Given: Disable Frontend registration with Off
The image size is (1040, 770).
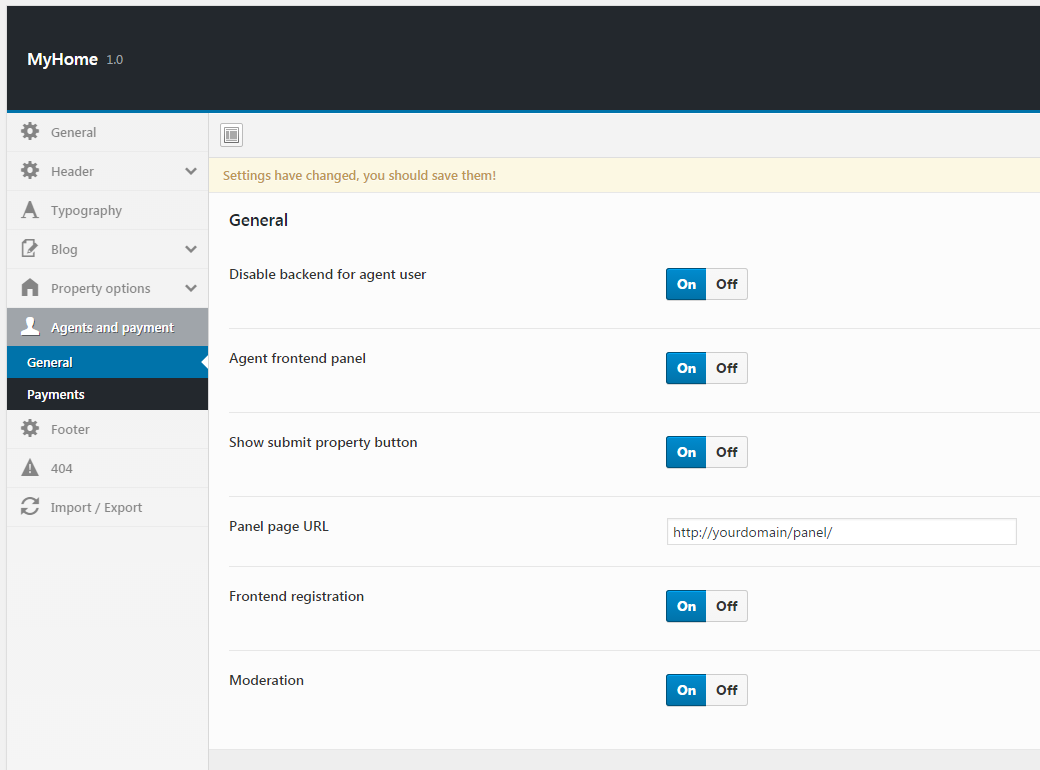Looking at the screenshot, I should click(x=727, y=606).
